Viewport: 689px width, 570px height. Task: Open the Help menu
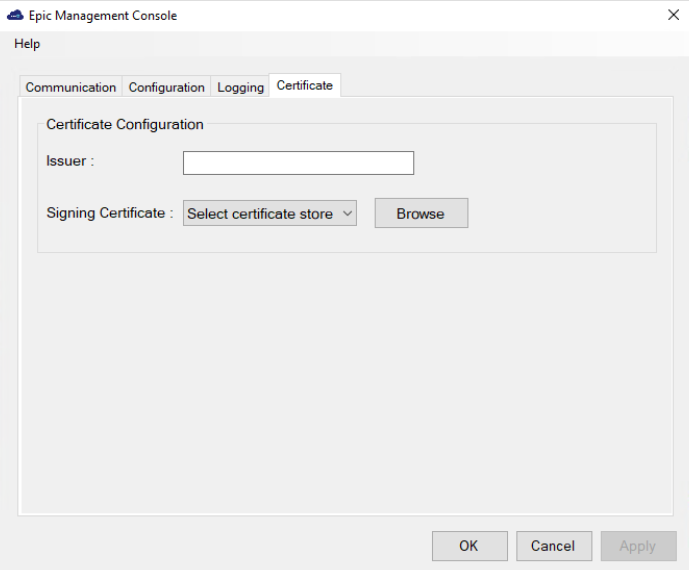point(27,44)
